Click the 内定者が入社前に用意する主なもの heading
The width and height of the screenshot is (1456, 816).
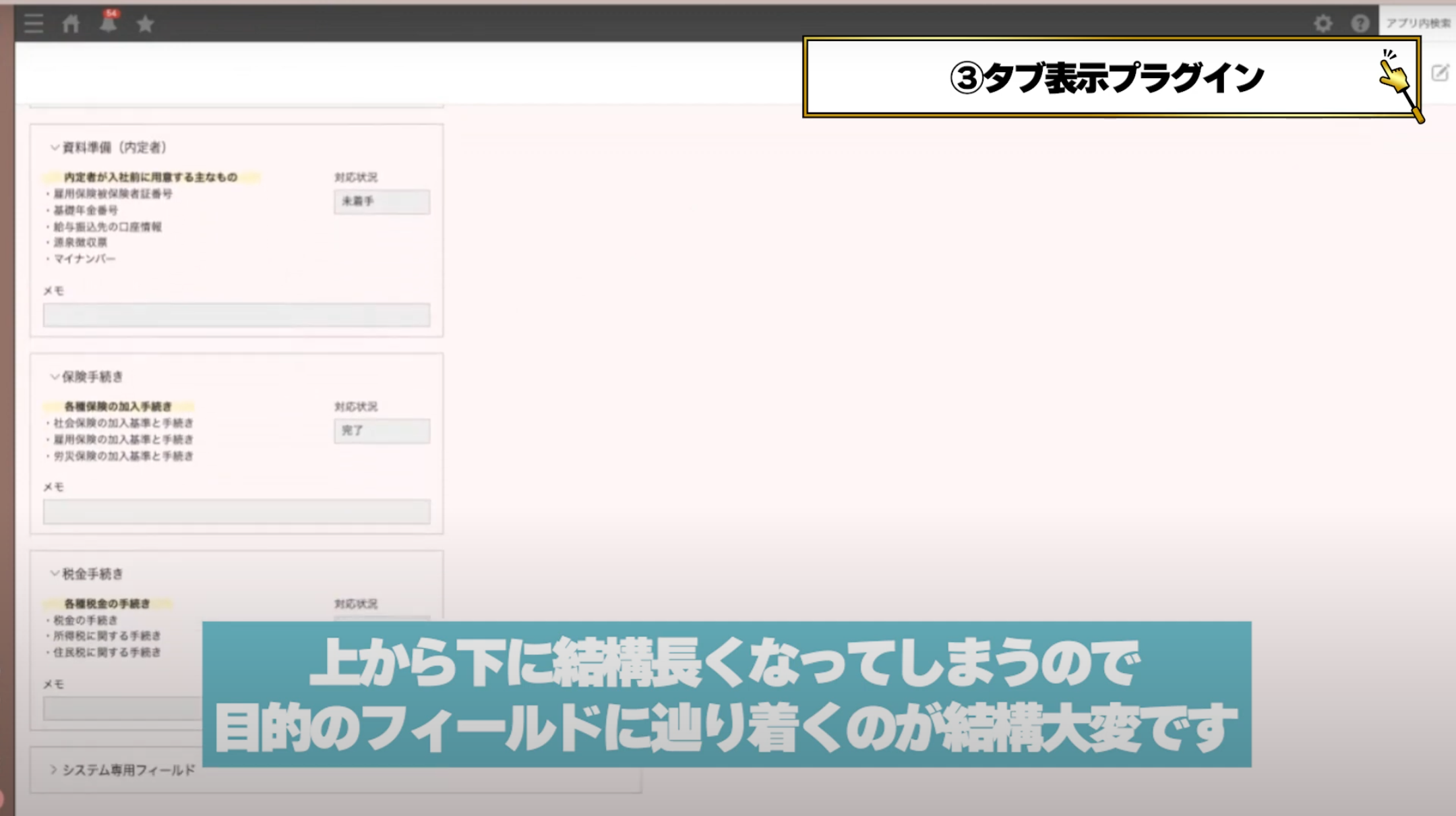coord(150,177)
